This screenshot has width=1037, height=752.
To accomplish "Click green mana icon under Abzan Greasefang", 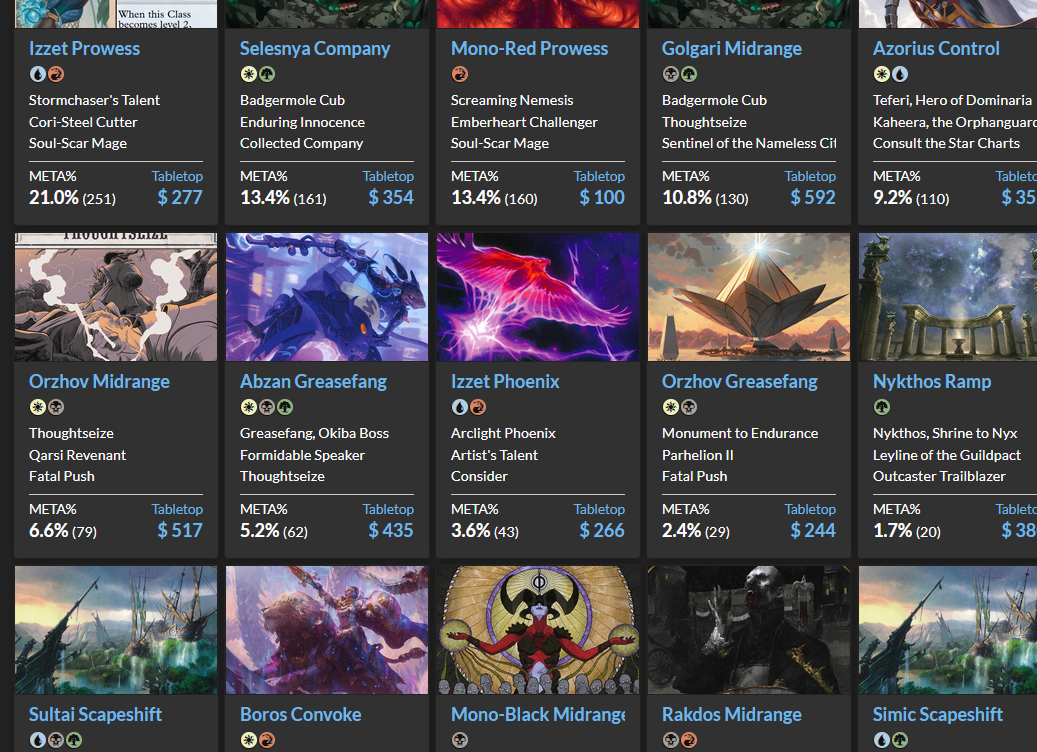I will tap(285, 407).
